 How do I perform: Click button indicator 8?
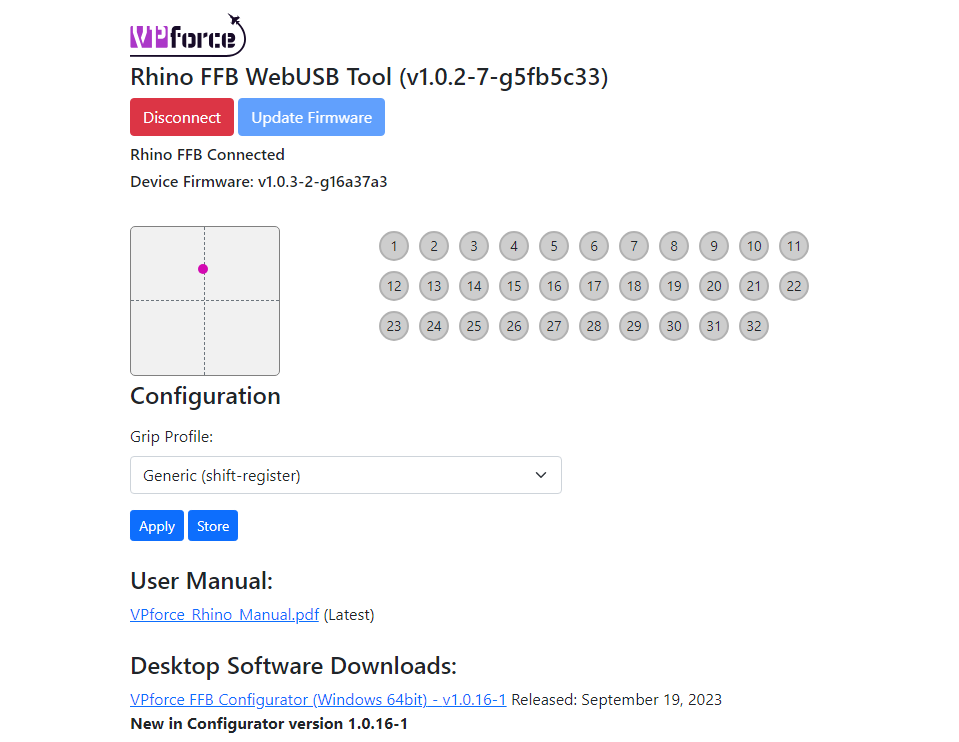tap(674, 246)
